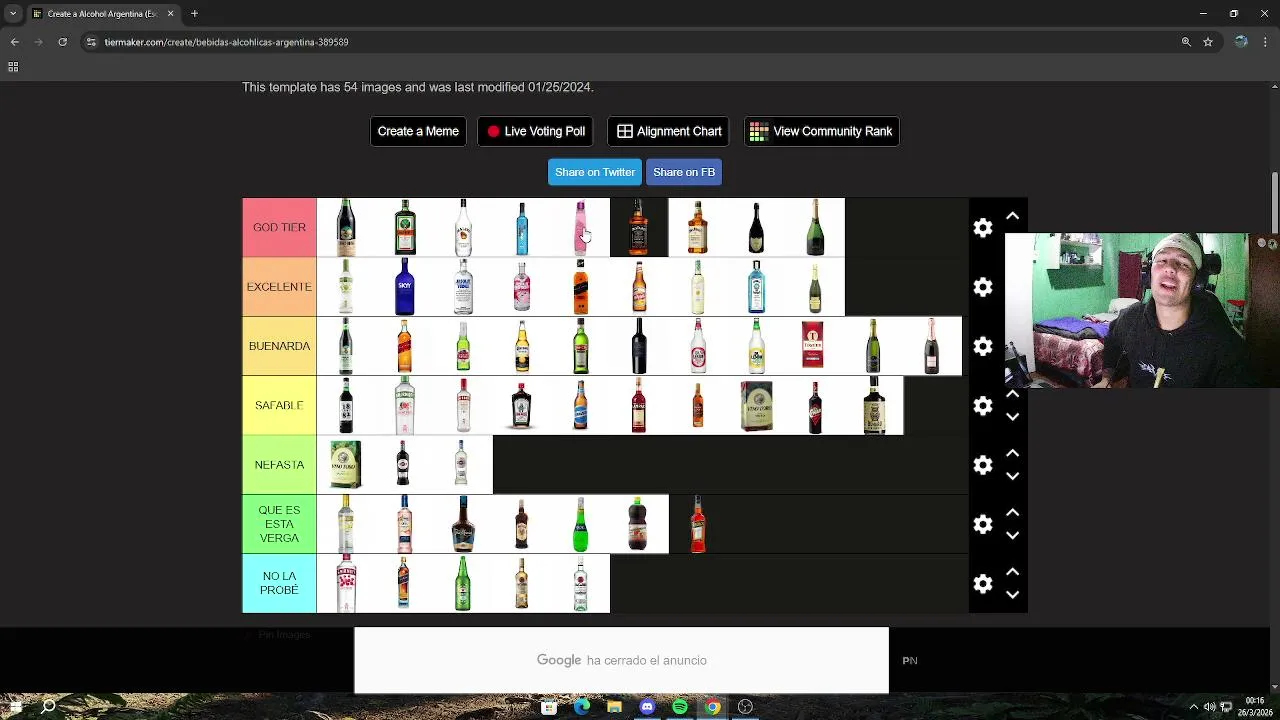
Task: Select the Bombay Sapphire bottle in EXCELENTE
Action: [756, 287]
